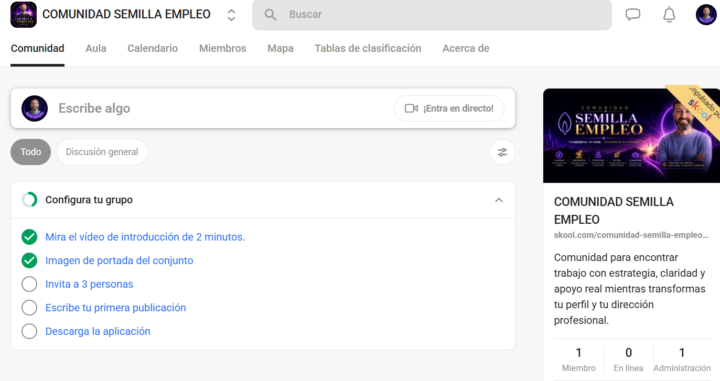Toggle the Descarga la aplicación circle

[x=29, y=331]
